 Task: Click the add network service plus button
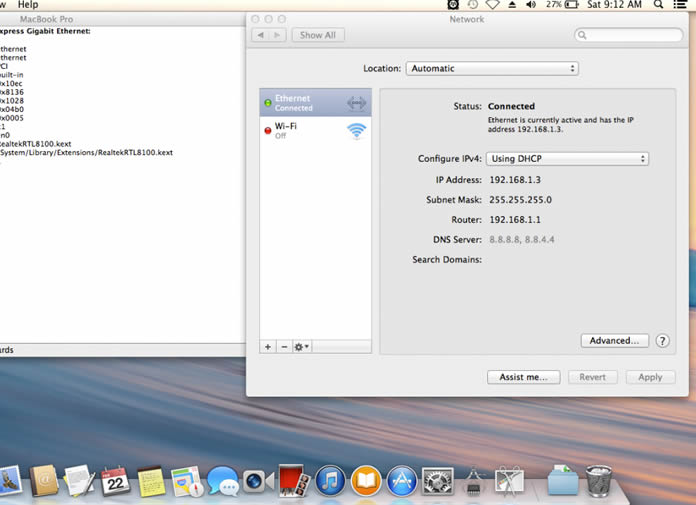click(x=268, y=346)
